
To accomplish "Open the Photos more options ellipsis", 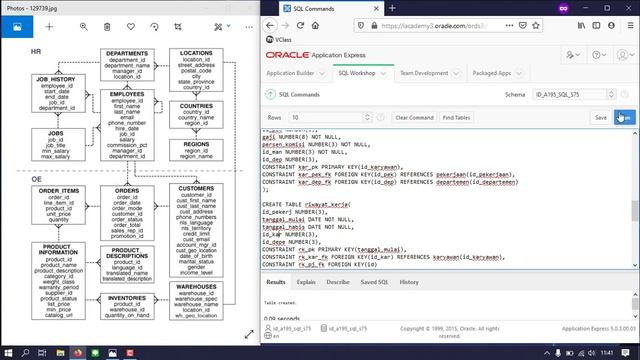I will pos(249,27).
